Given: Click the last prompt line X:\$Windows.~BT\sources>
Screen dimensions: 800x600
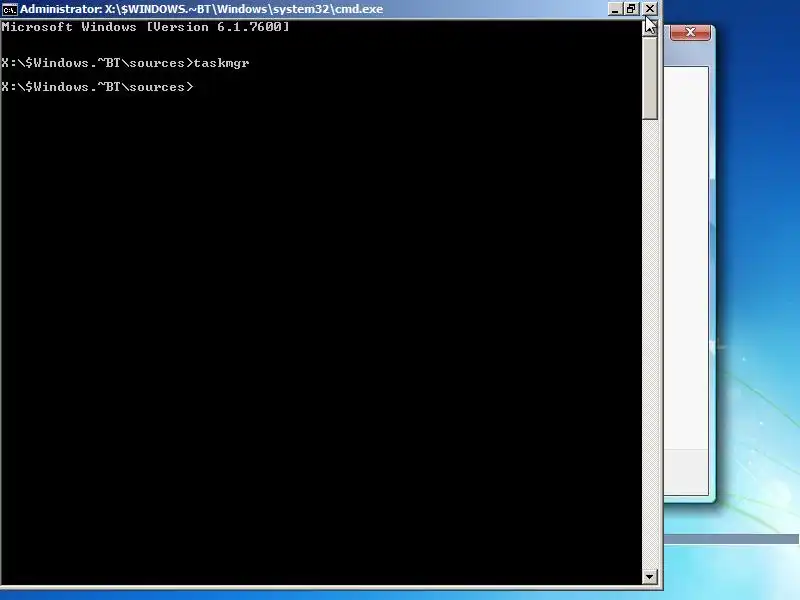Looking at the screenshot, I should [x=97, y=87].
